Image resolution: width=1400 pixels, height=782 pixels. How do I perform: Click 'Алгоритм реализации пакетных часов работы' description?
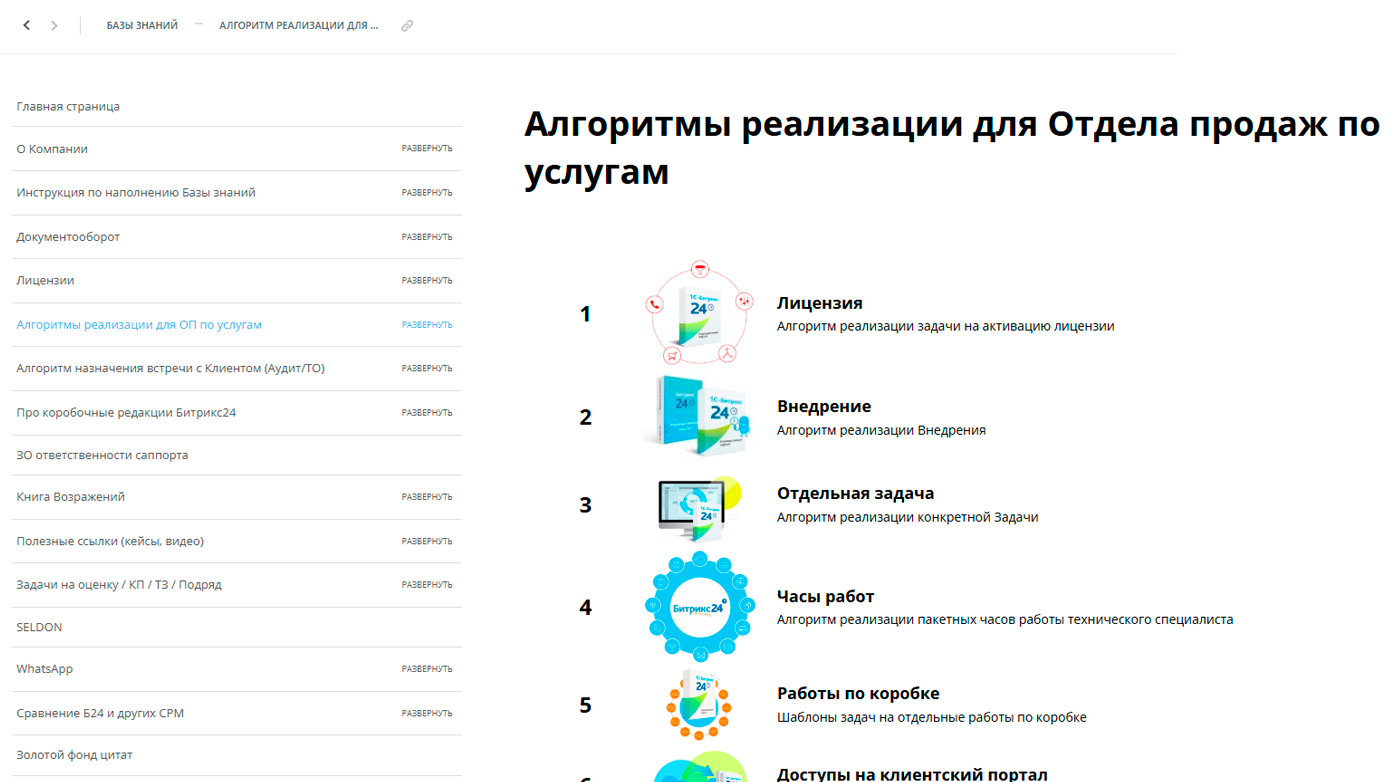(x=1005, y=620)
